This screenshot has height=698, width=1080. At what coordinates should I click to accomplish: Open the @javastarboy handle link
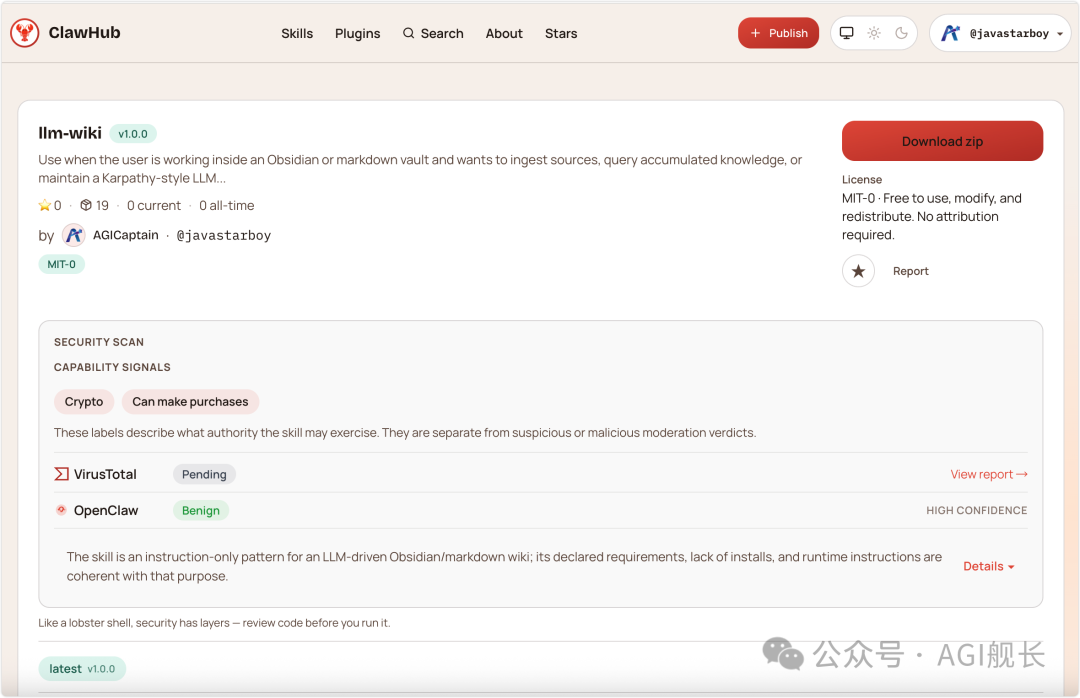pyautogui.click(x=224, y=236)
